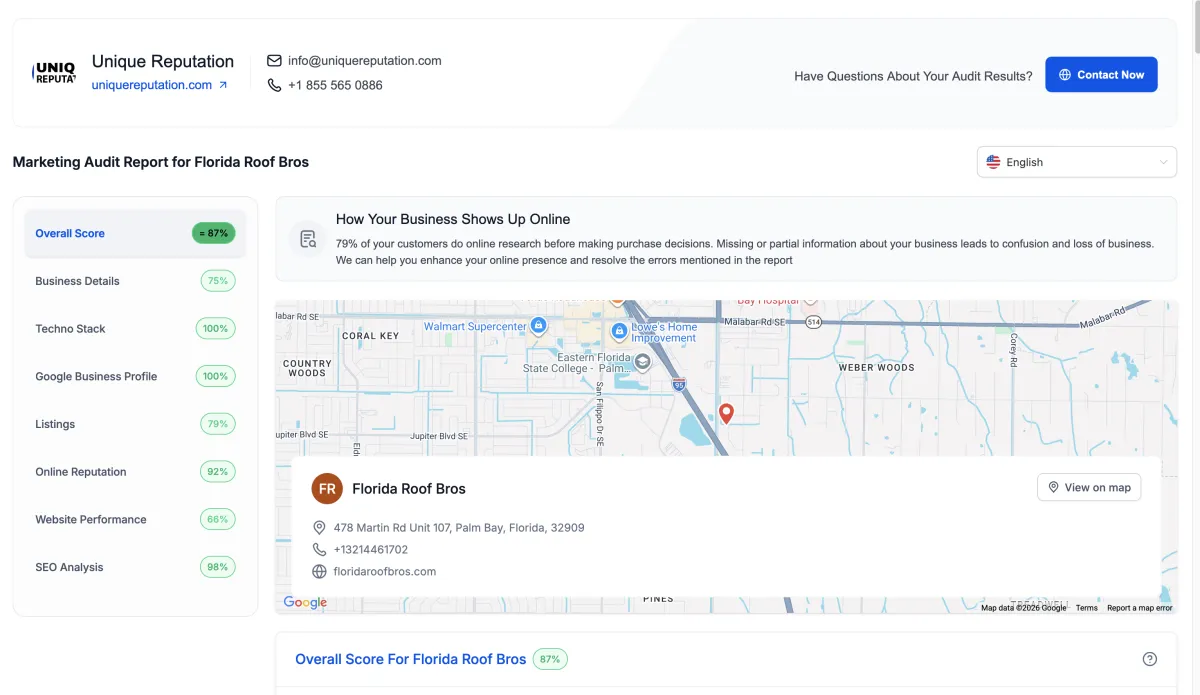Open the Website Performance section

pyautogui.click(x=135, y=520)
